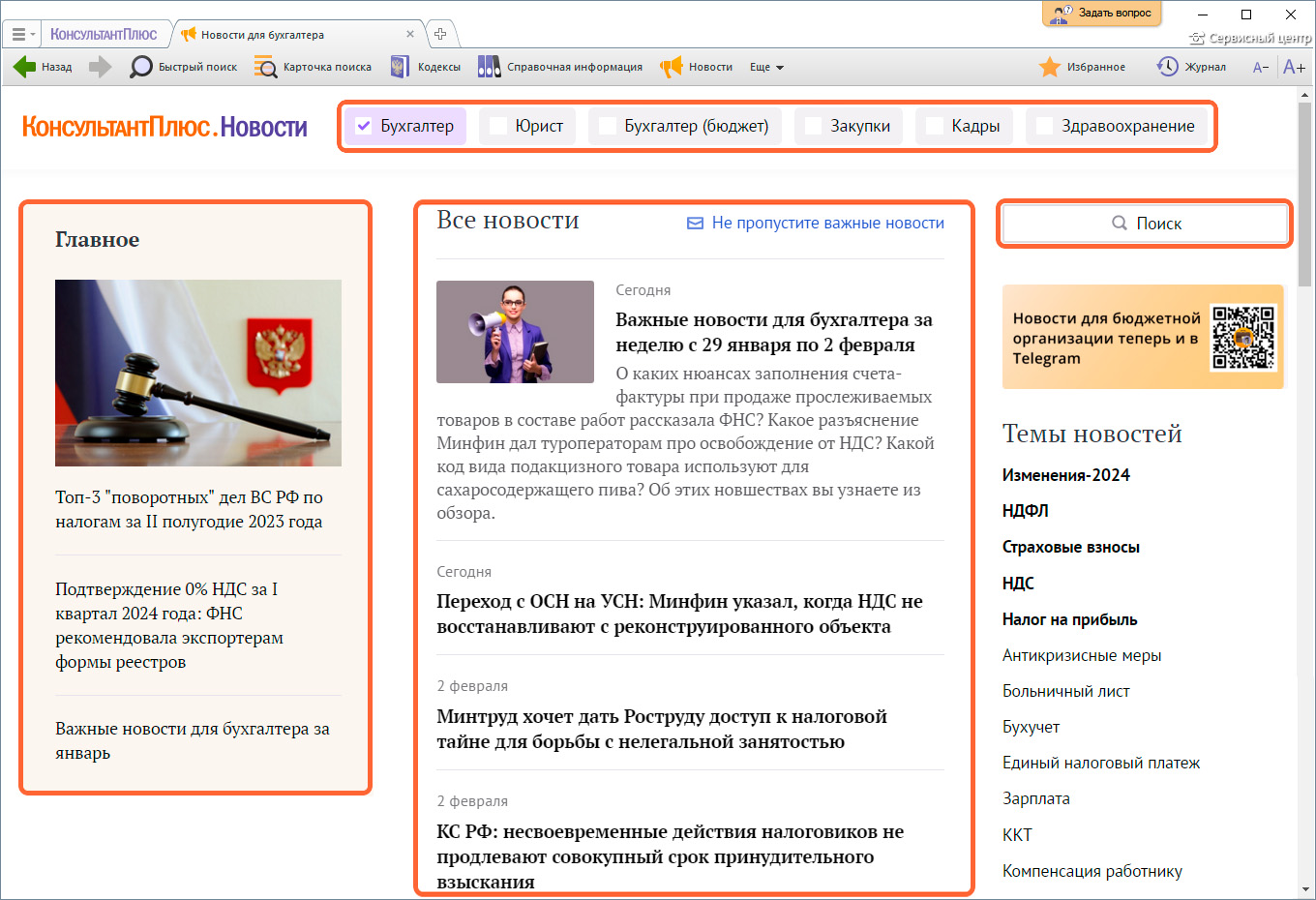Open Переход с ОСН на УСН article
Viewport: 1316px width, 900px height.
[679, 614]
